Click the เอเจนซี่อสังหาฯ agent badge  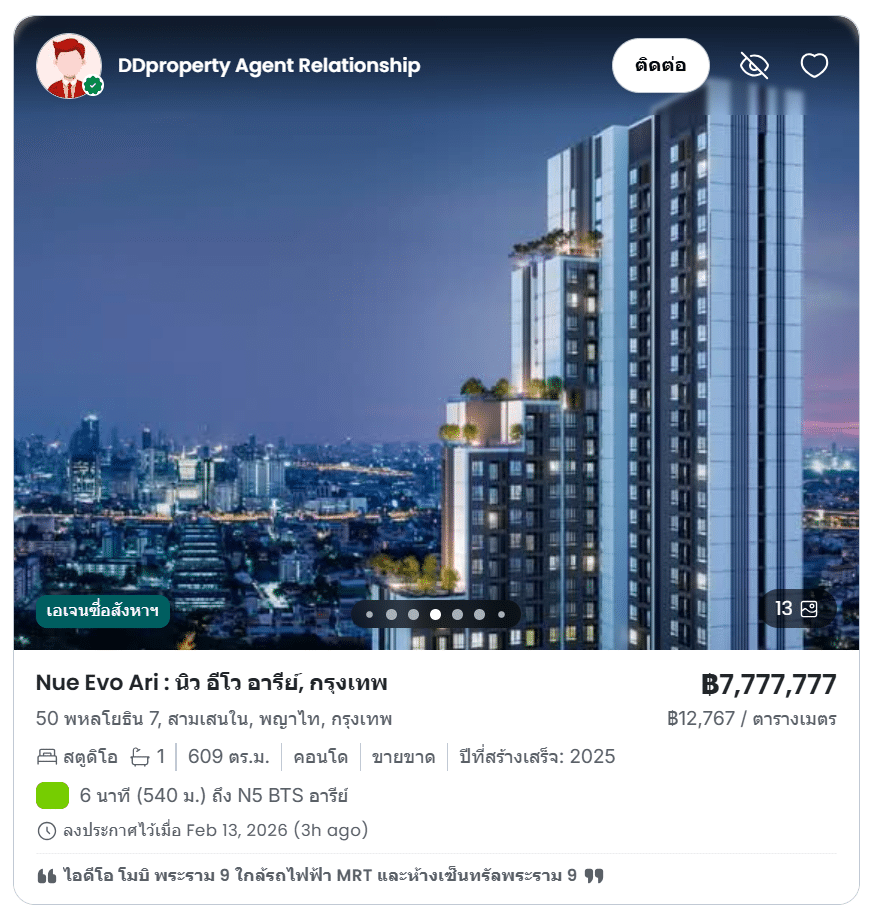click(103, 611)
